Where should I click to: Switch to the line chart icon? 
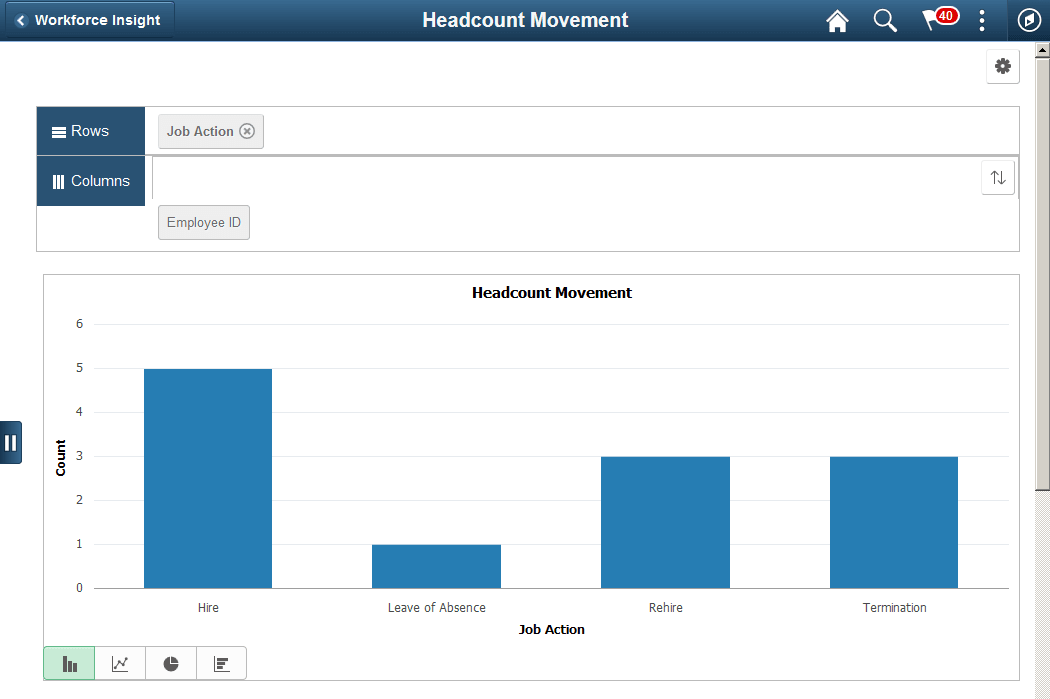(119, 663)
